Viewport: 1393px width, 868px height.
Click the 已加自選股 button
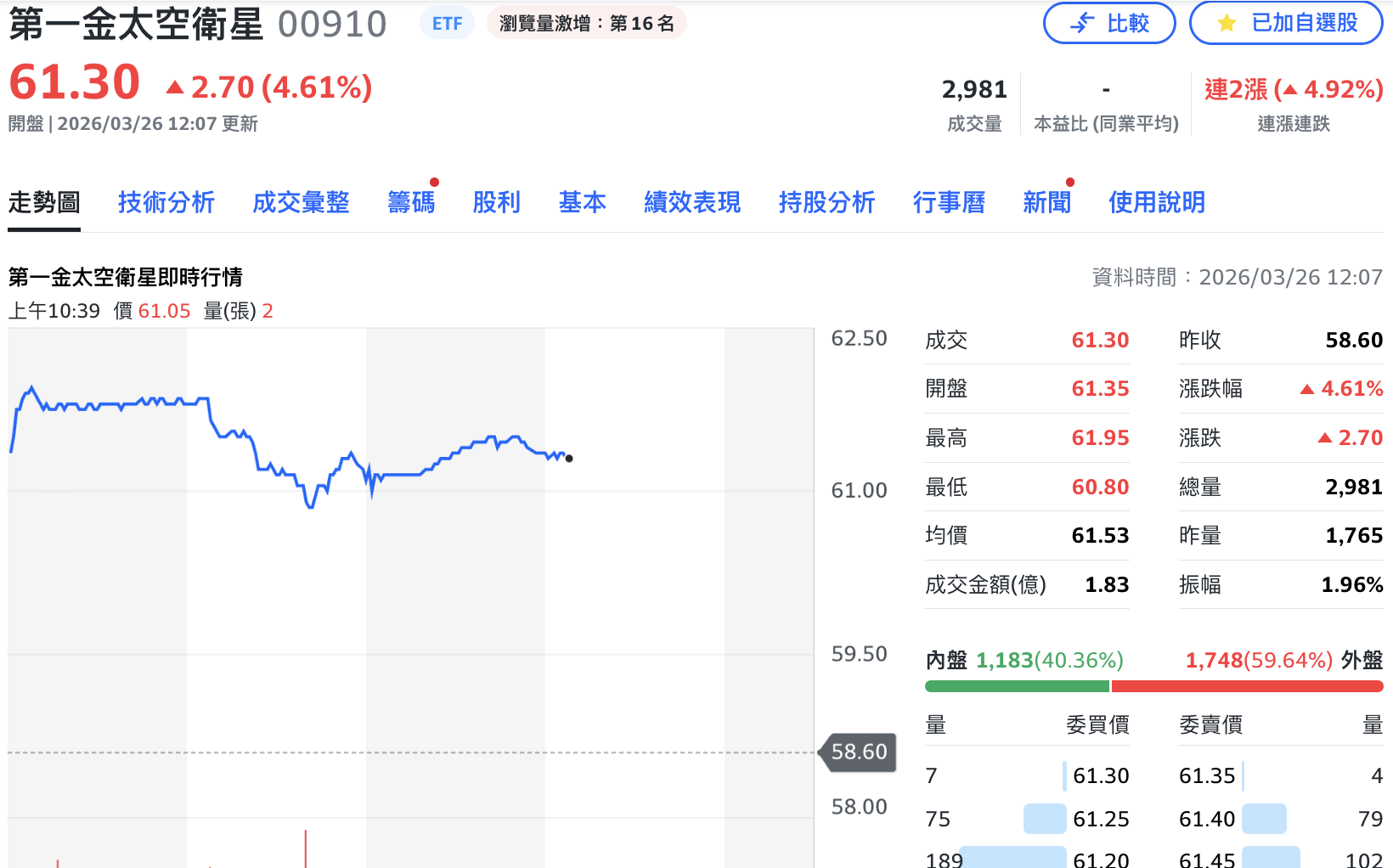1285,23
